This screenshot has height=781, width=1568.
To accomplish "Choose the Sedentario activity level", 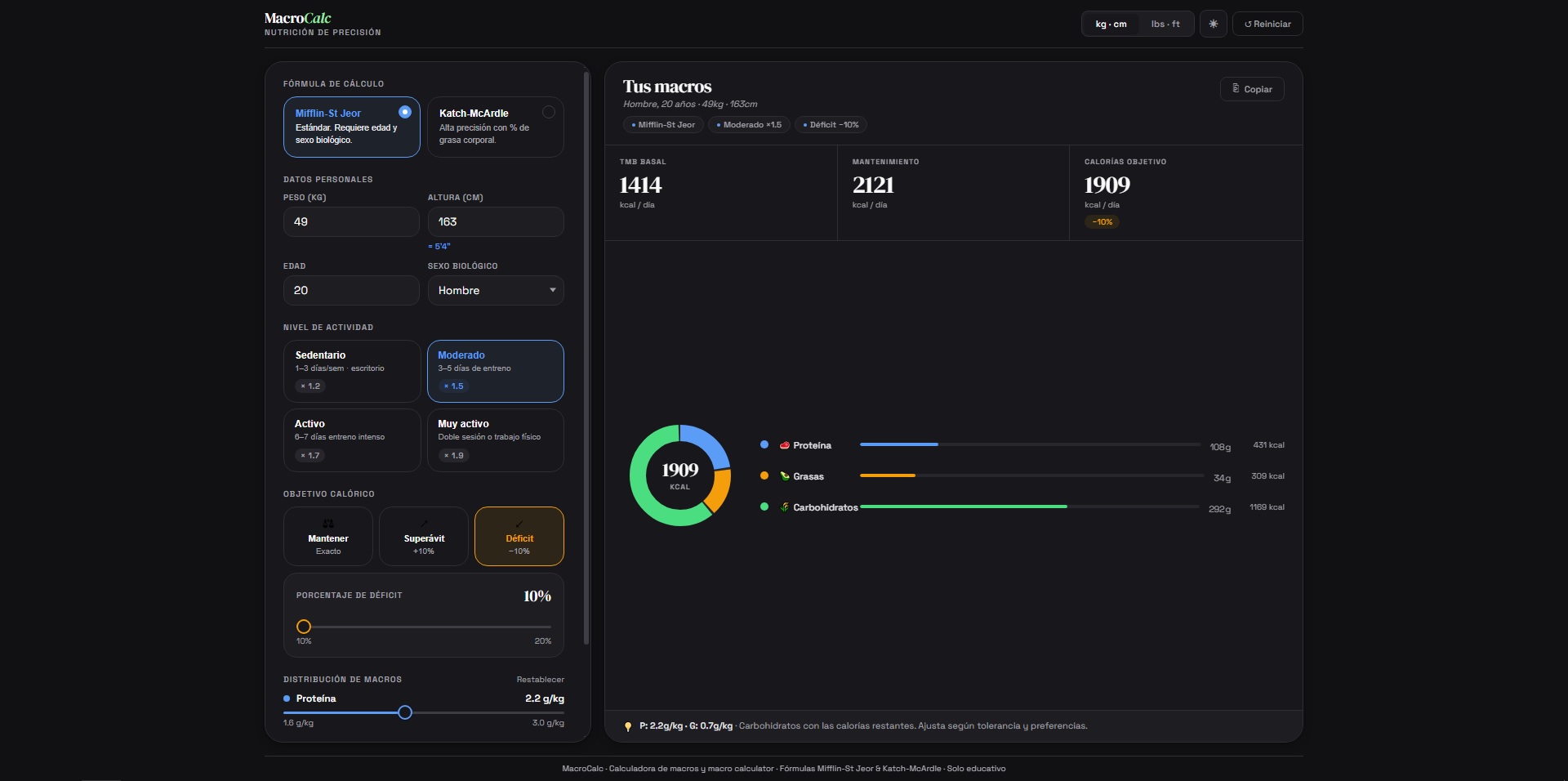I will coord(351,371).
